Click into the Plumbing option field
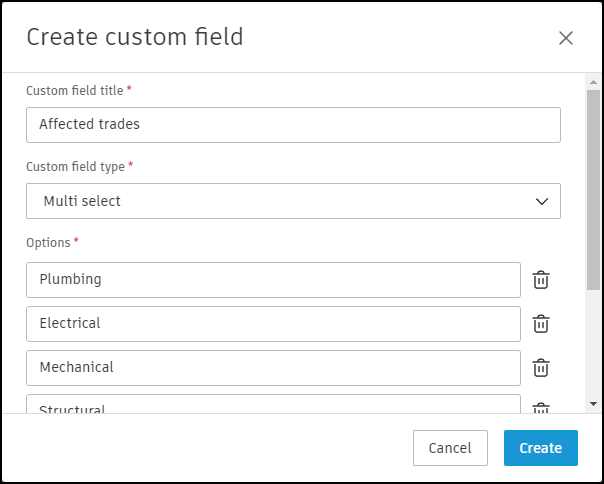The height and width of the screenshot is (484, 604). pos(273,280)
